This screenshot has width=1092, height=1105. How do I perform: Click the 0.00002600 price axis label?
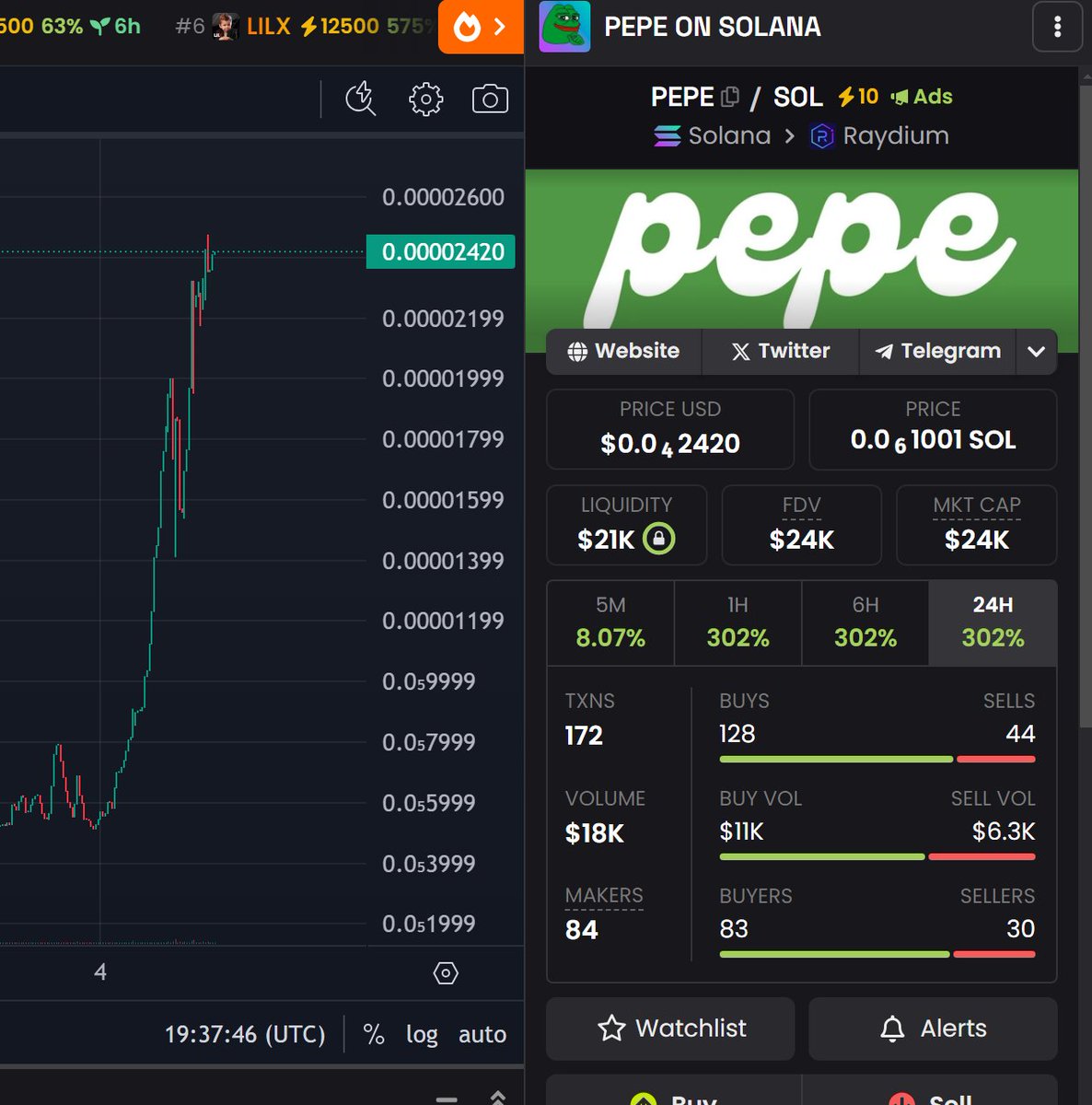(443, 197)
